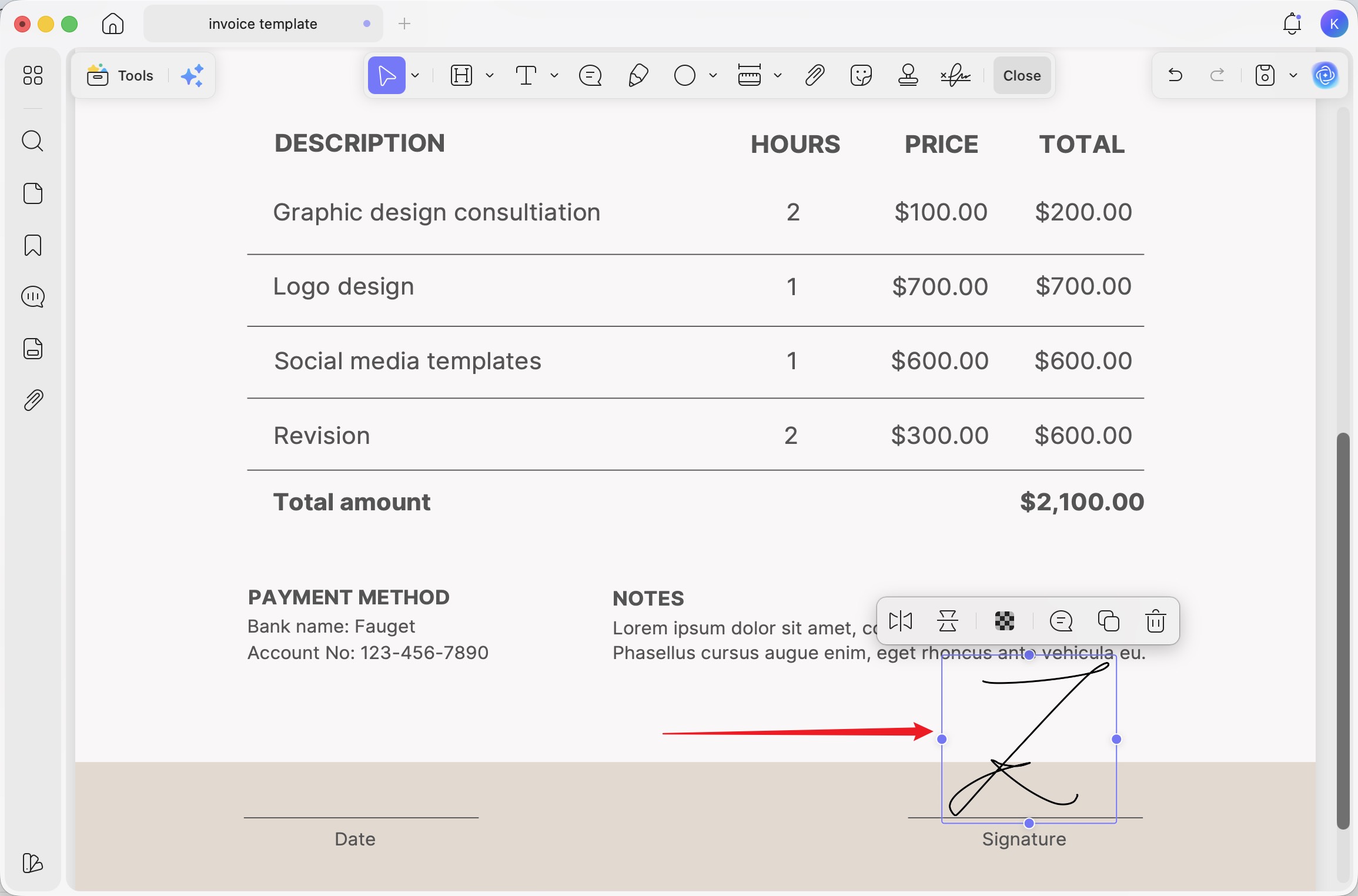The image size is (1358, 896).
Task: Flip signature vertically
Action: click(948, 621)
